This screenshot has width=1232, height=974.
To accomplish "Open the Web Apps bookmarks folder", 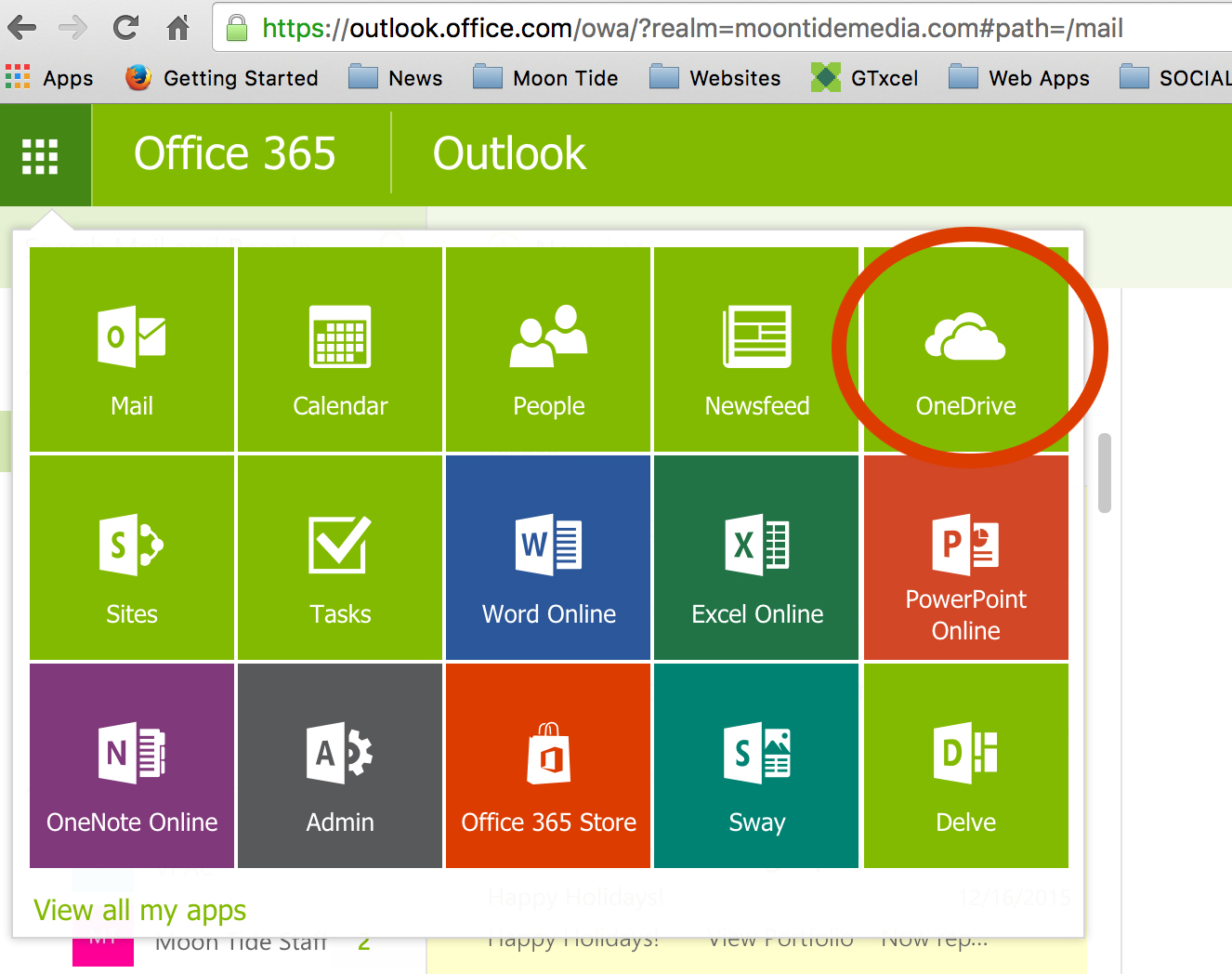I will (x=1020, y=78).
